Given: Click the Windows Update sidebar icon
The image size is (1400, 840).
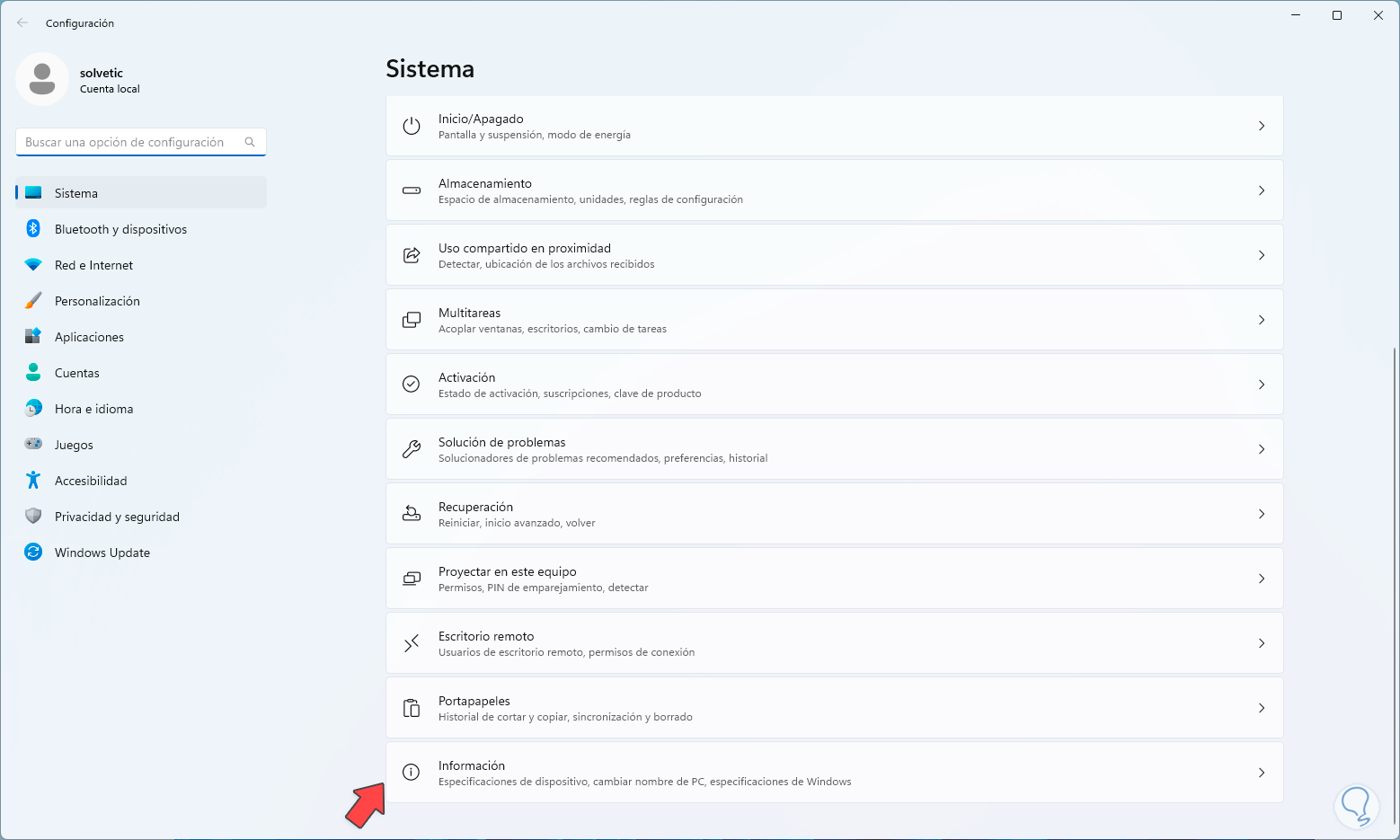Looking at the screenshot, I should (33, 553).
